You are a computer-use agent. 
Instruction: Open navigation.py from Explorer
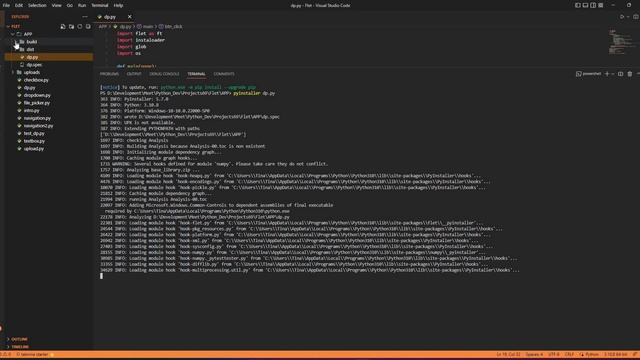click(37, 118)
